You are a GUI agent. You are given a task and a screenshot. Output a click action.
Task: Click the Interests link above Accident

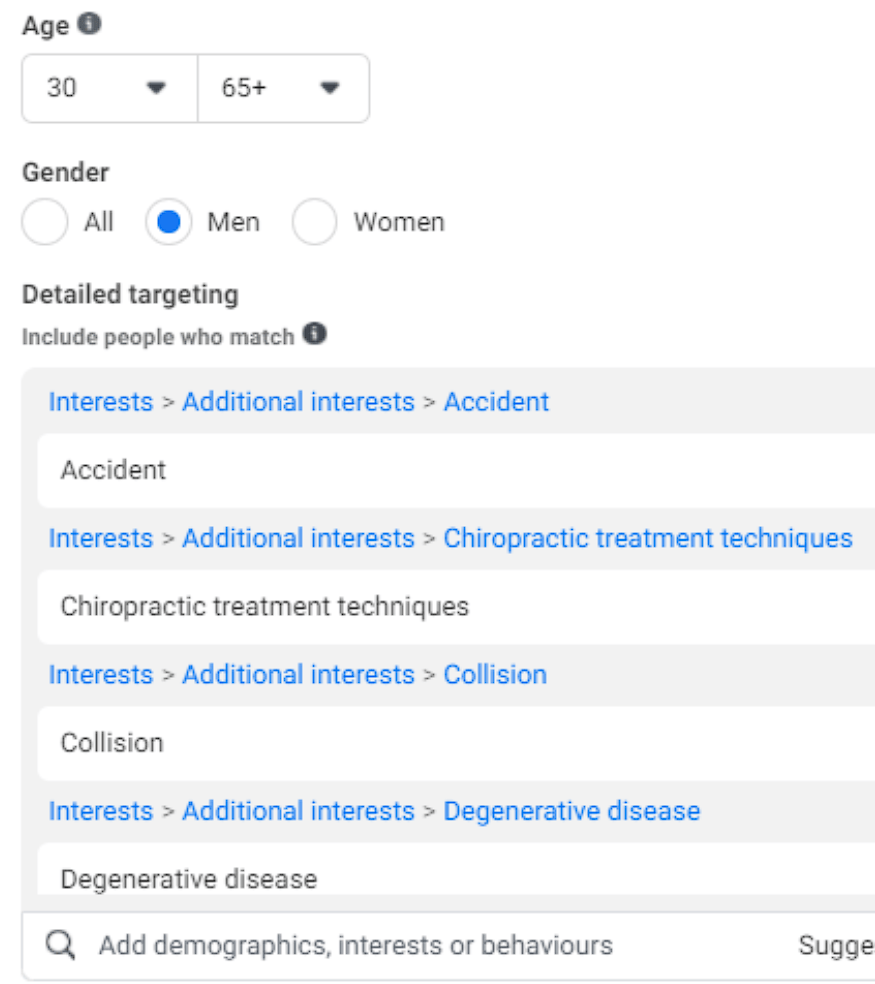coord(101,402)
